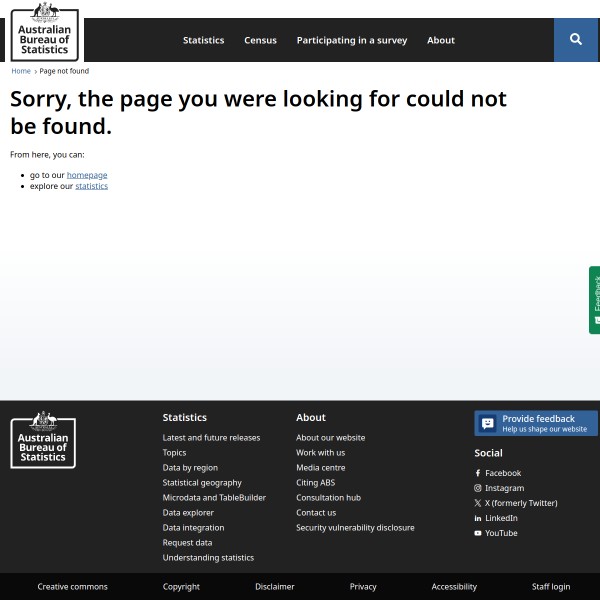
Task: Open Microdata and TableBuilder footer link
Action: click(x=214, y=497)
